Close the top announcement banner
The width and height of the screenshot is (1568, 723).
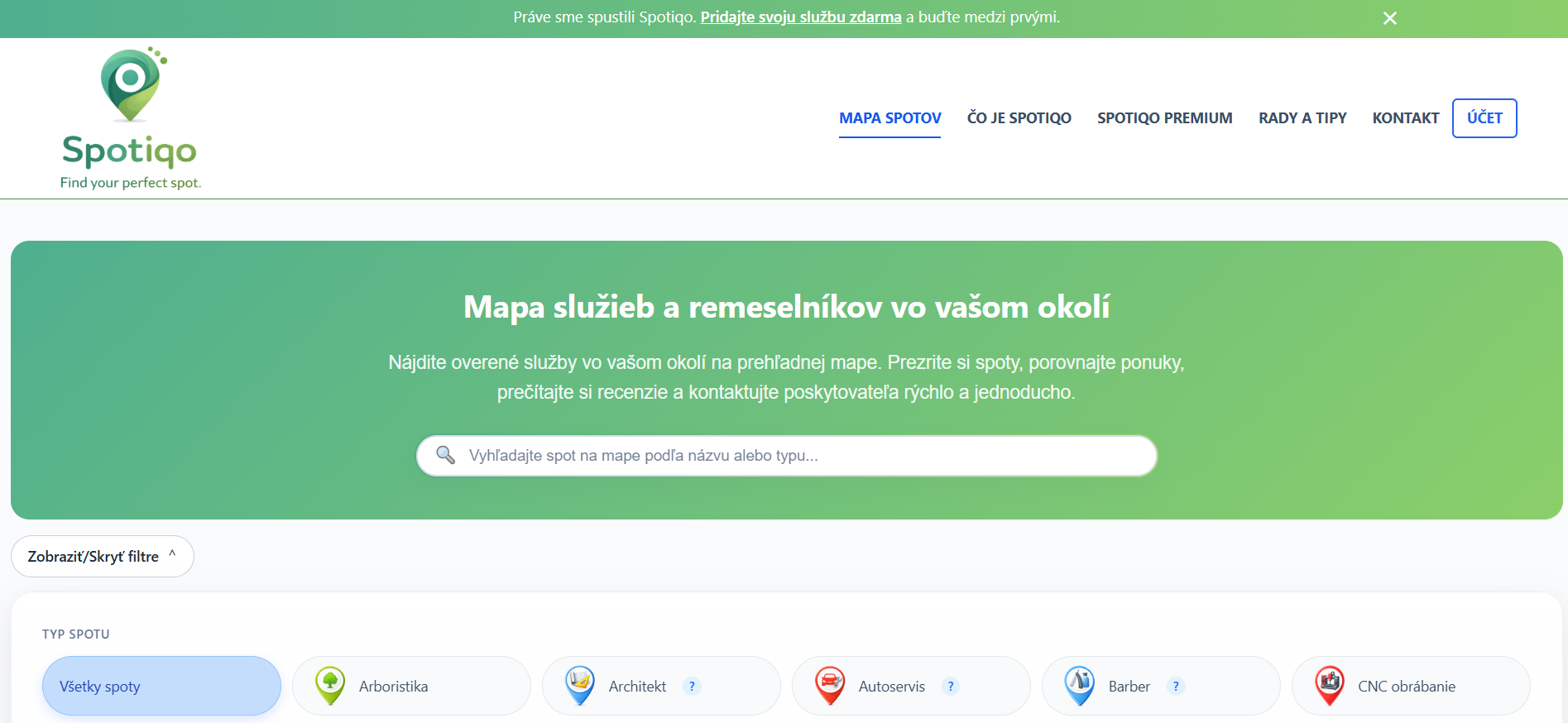pos(1390,18)
